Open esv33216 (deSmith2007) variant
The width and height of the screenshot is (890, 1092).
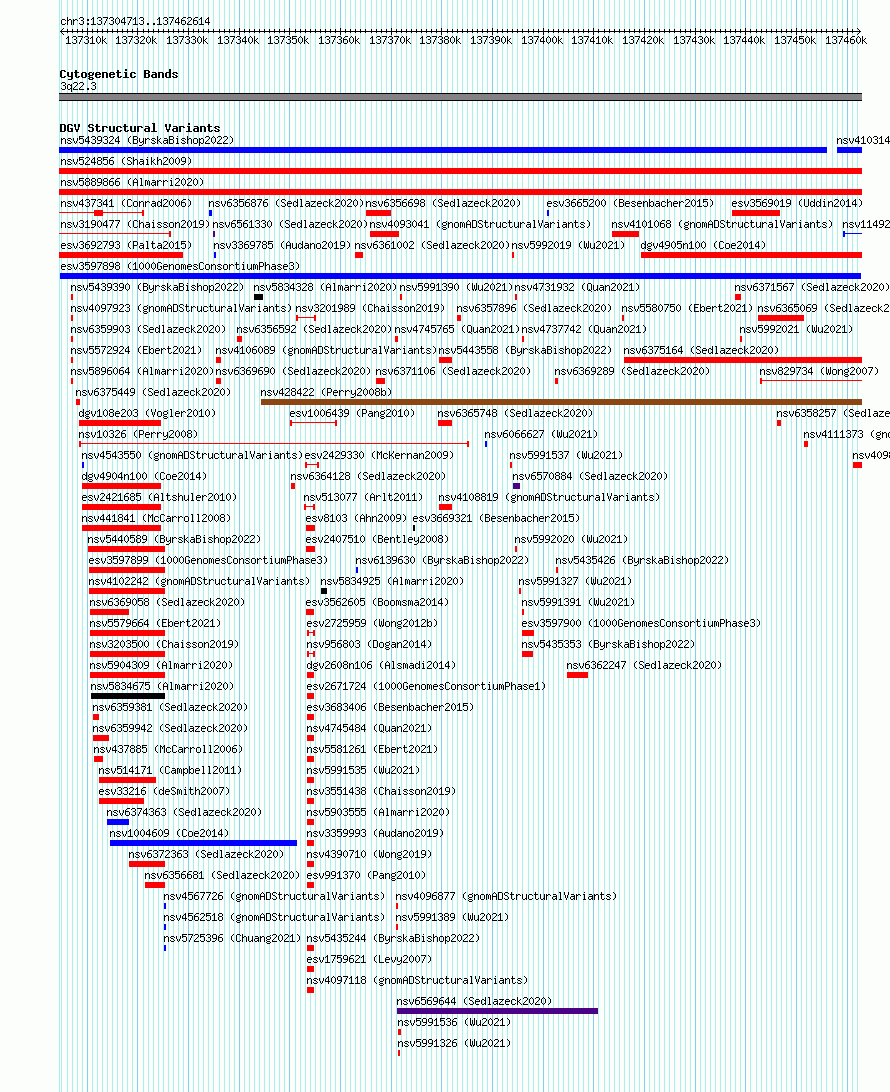click(x=164, y=791)
